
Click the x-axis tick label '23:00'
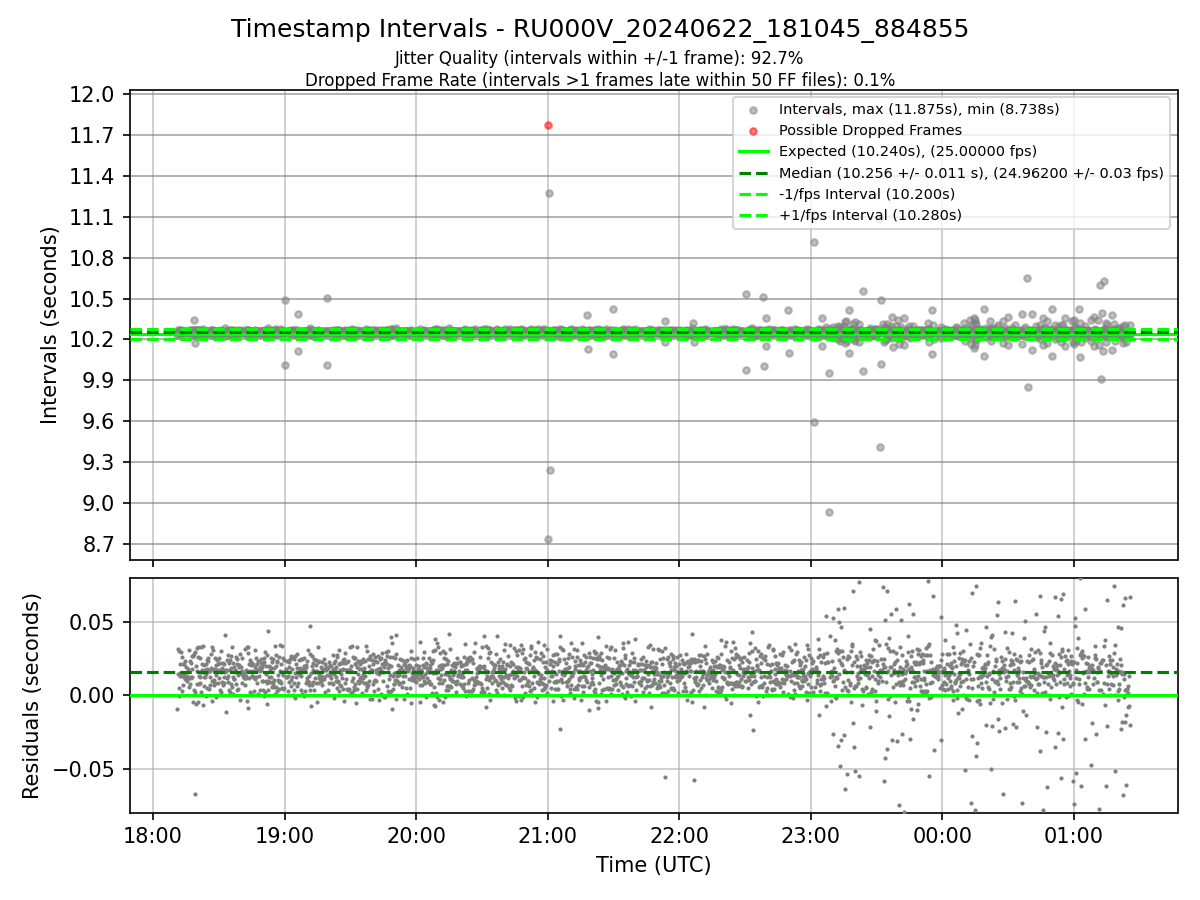pos(811,834)
